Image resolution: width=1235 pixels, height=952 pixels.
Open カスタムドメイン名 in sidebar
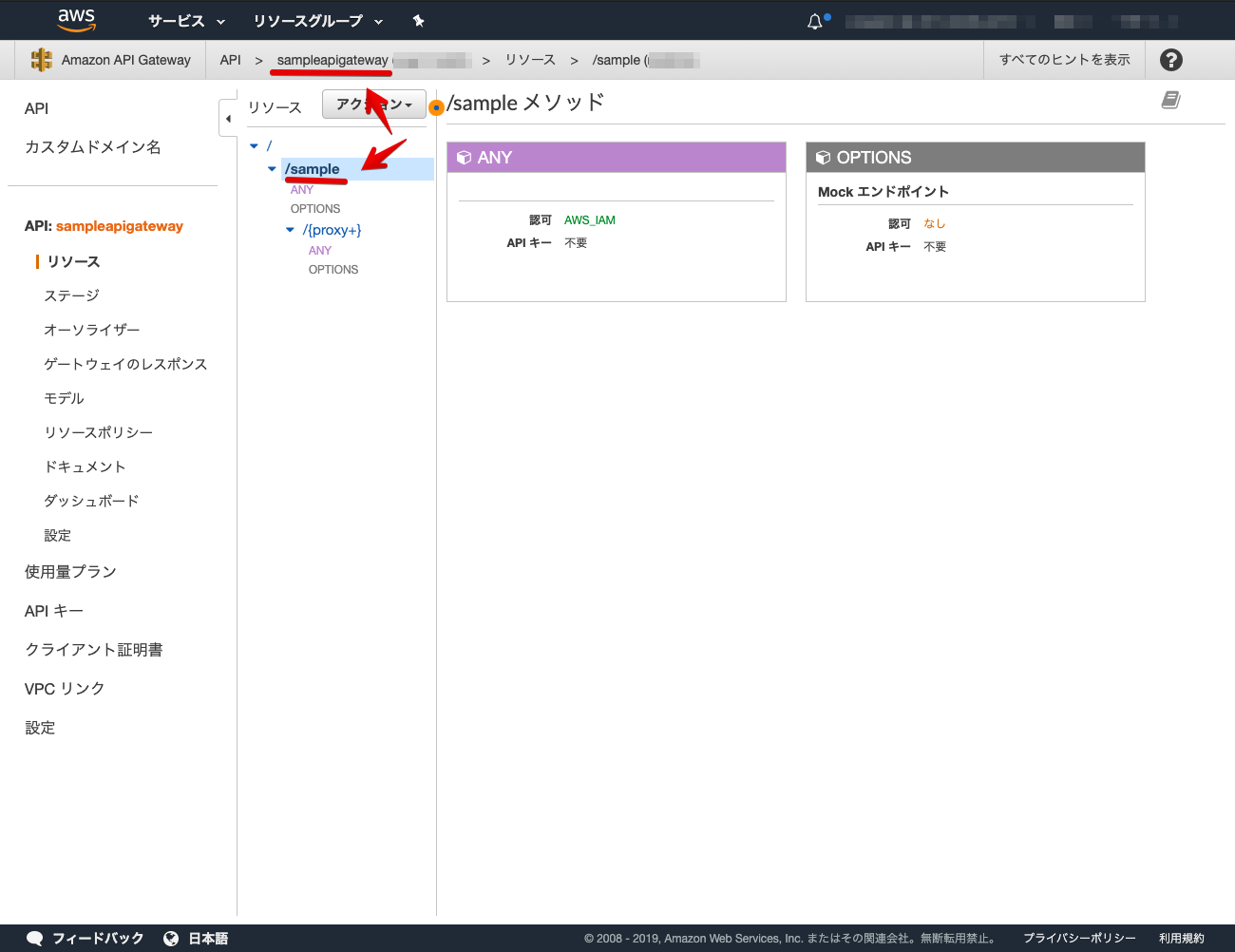tap(92, 146)
